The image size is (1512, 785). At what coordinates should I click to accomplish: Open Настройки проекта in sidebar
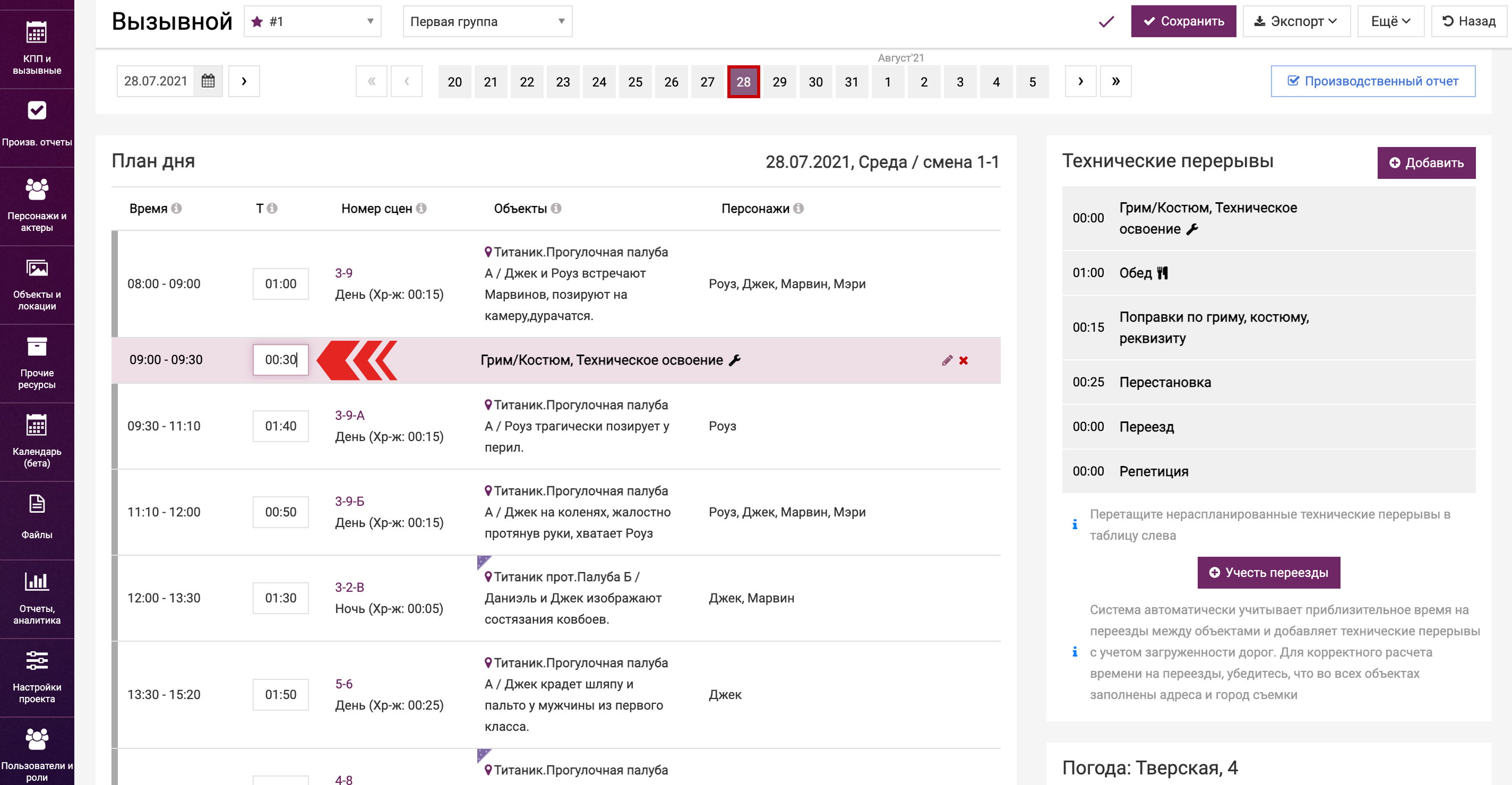(37, 677)
